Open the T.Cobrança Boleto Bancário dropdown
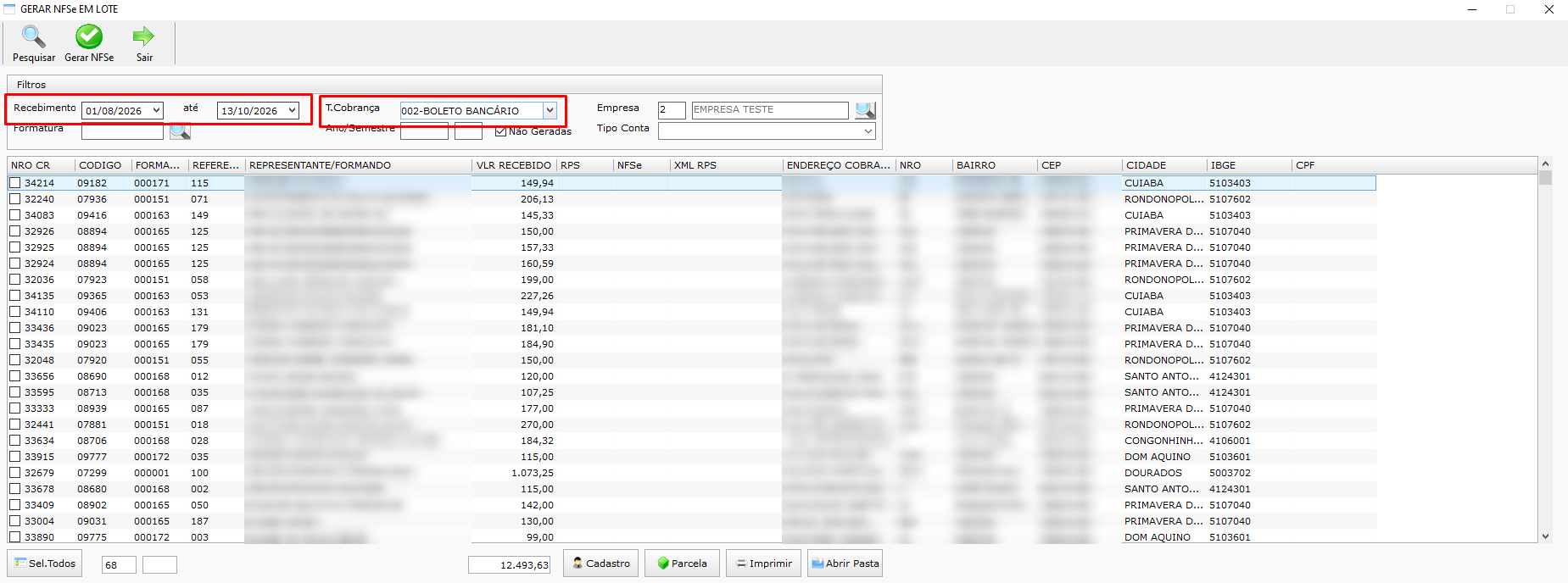This screenshot has width=1568, height=583. [550, 110]
